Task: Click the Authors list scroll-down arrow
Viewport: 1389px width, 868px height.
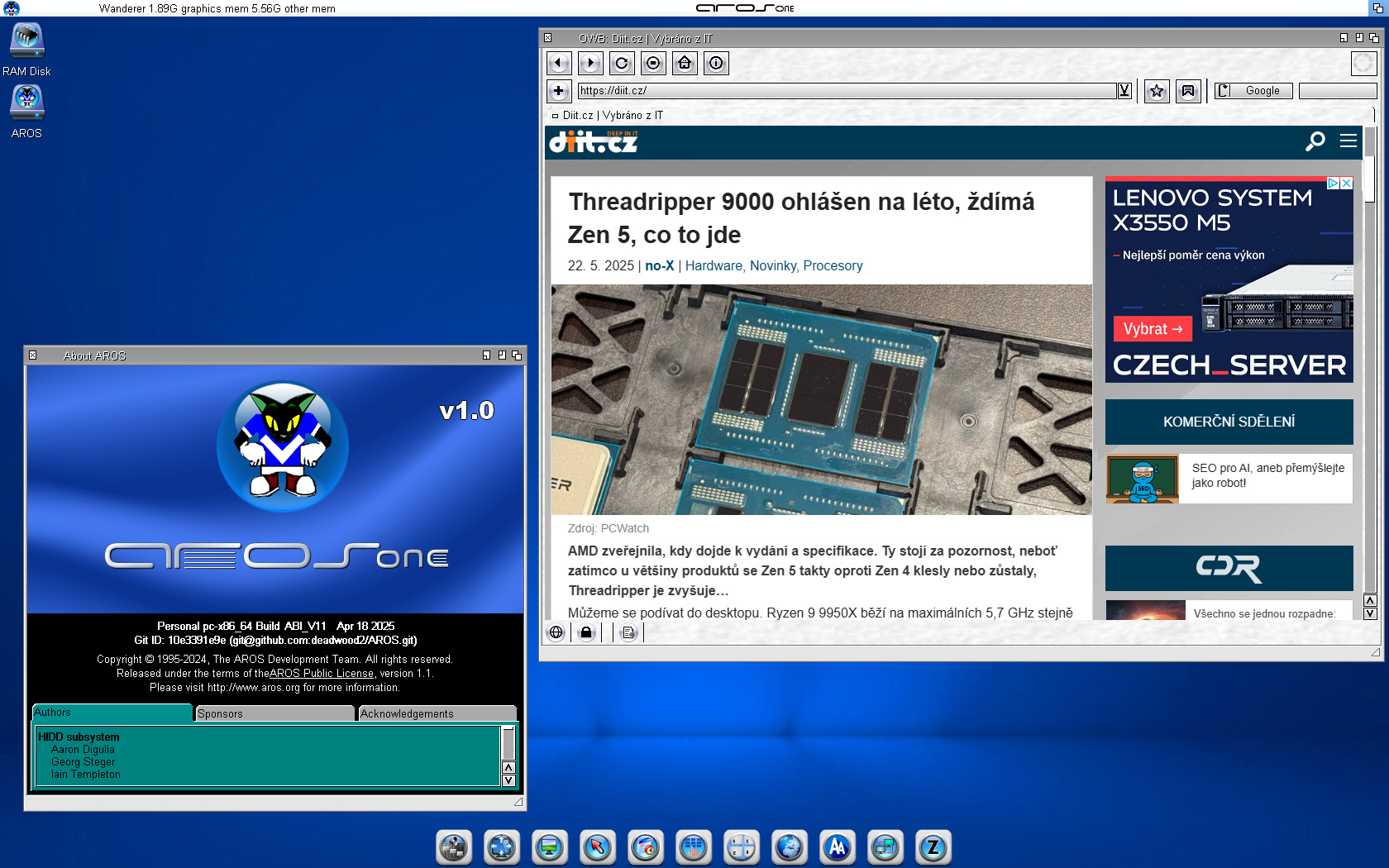Action: pyautogui.click(x=508, y=780)
